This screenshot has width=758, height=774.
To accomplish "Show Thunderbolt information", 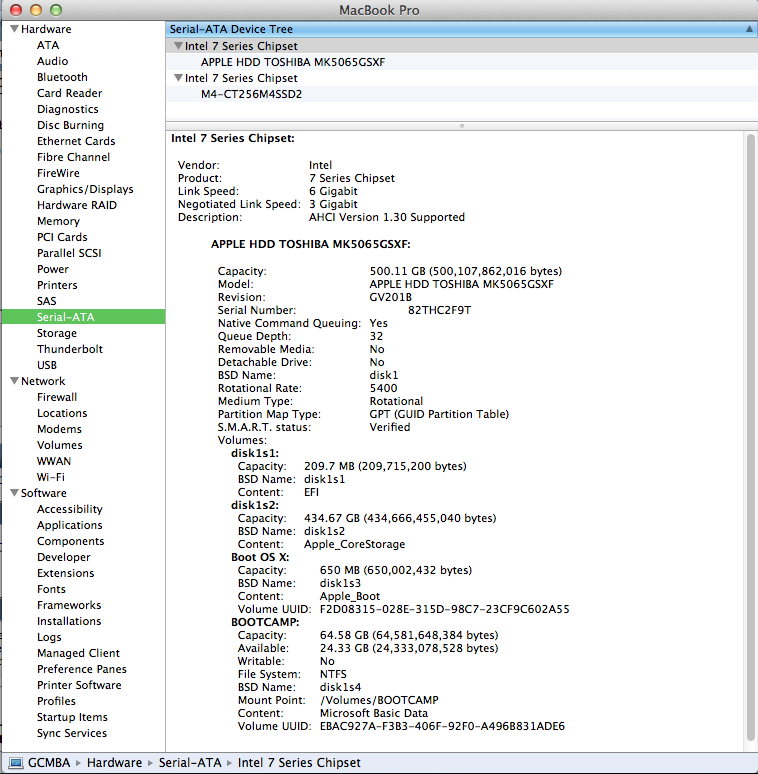I will [x=70, y=349].
